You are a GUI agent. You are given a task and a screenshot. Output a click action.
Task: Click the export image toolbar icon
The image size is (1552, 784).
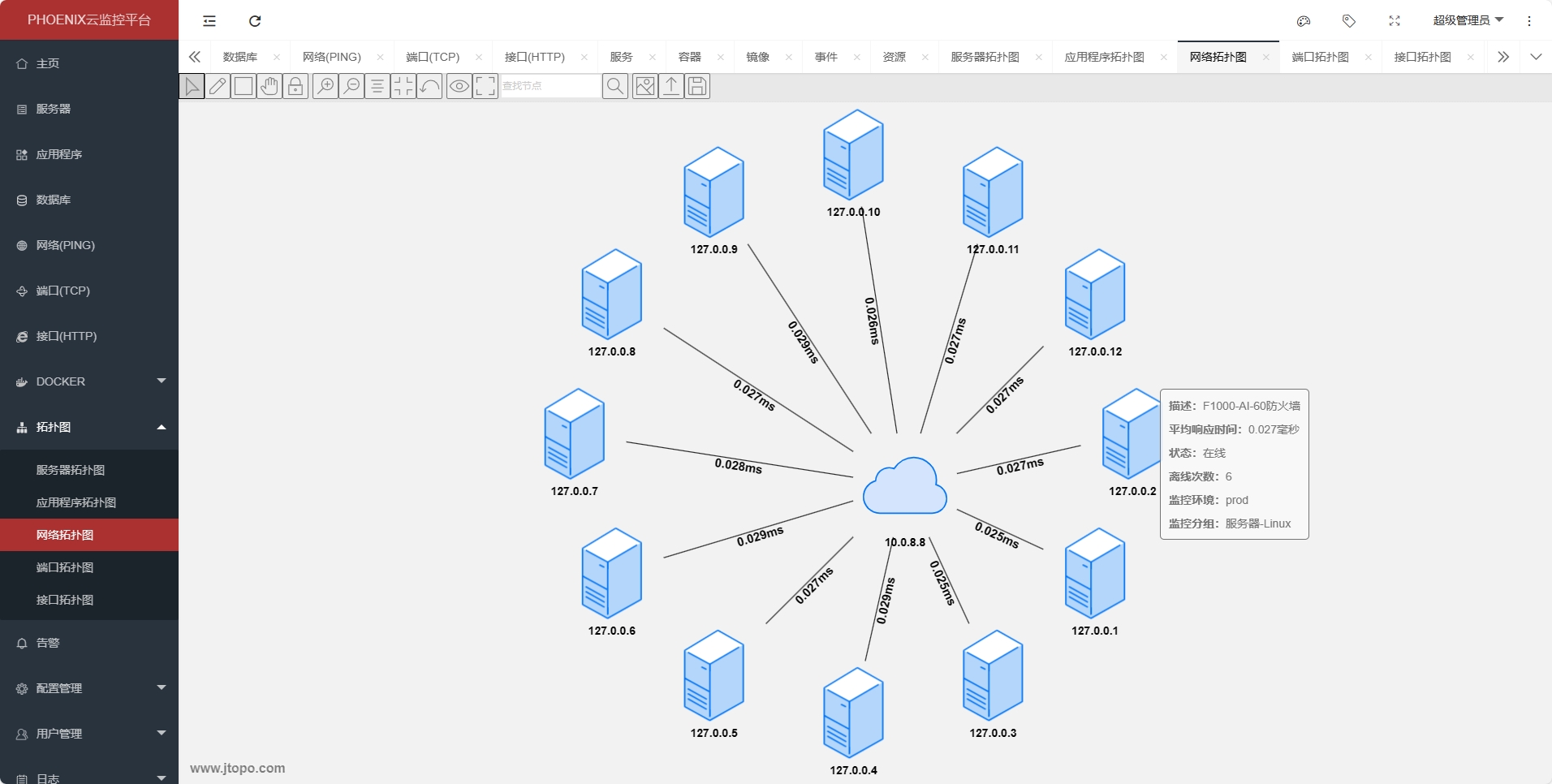point(645,86)
